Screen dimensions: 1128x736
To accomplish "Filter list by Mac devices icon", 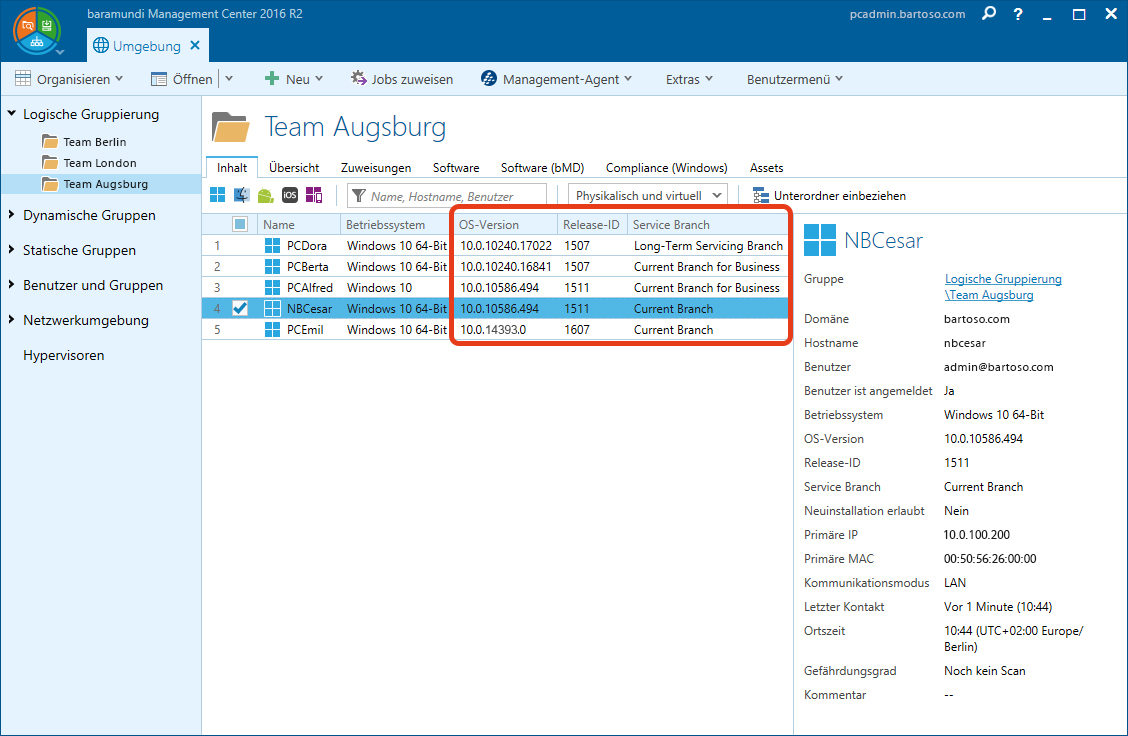I will pyautogui.click(x=242, y=195).
